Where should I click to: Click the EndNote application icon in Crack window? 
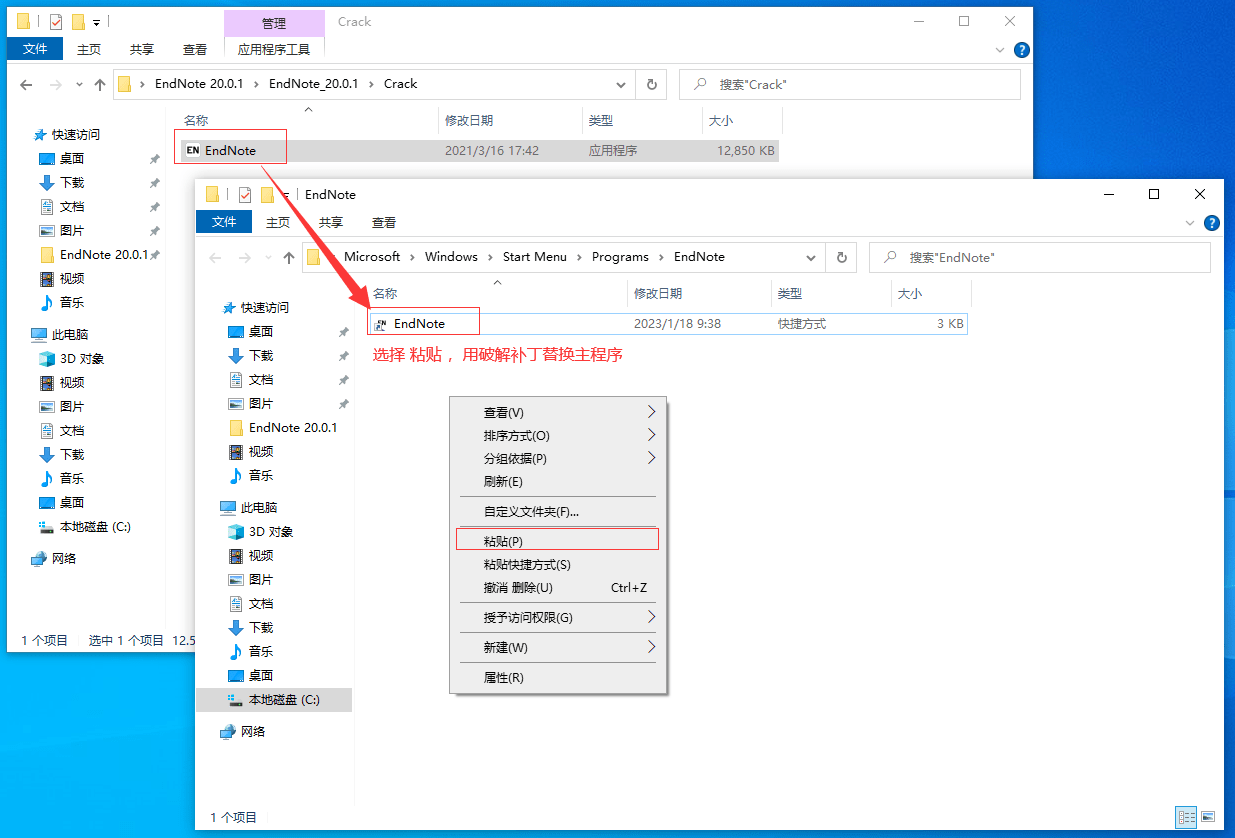tap(193, 151)
